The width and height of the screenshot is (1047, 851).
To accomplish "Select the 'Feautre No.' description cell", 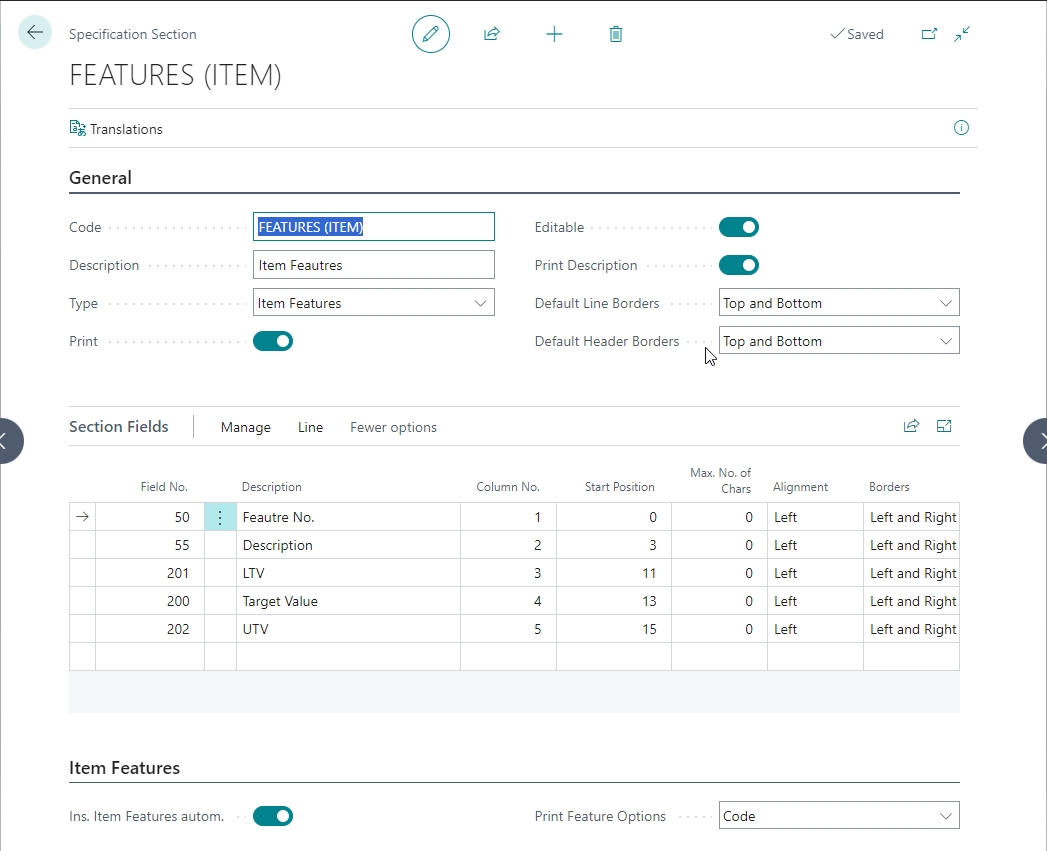I will 348,517.
